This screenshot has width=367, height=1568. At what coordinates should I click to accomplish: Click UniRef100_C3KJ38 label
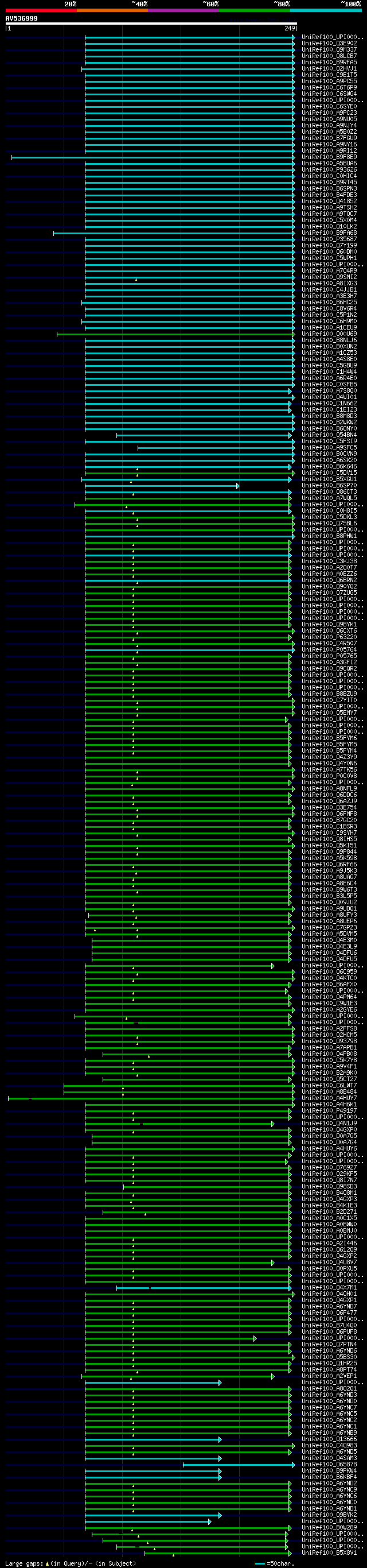pyautogui.click(x=329, y=561)
